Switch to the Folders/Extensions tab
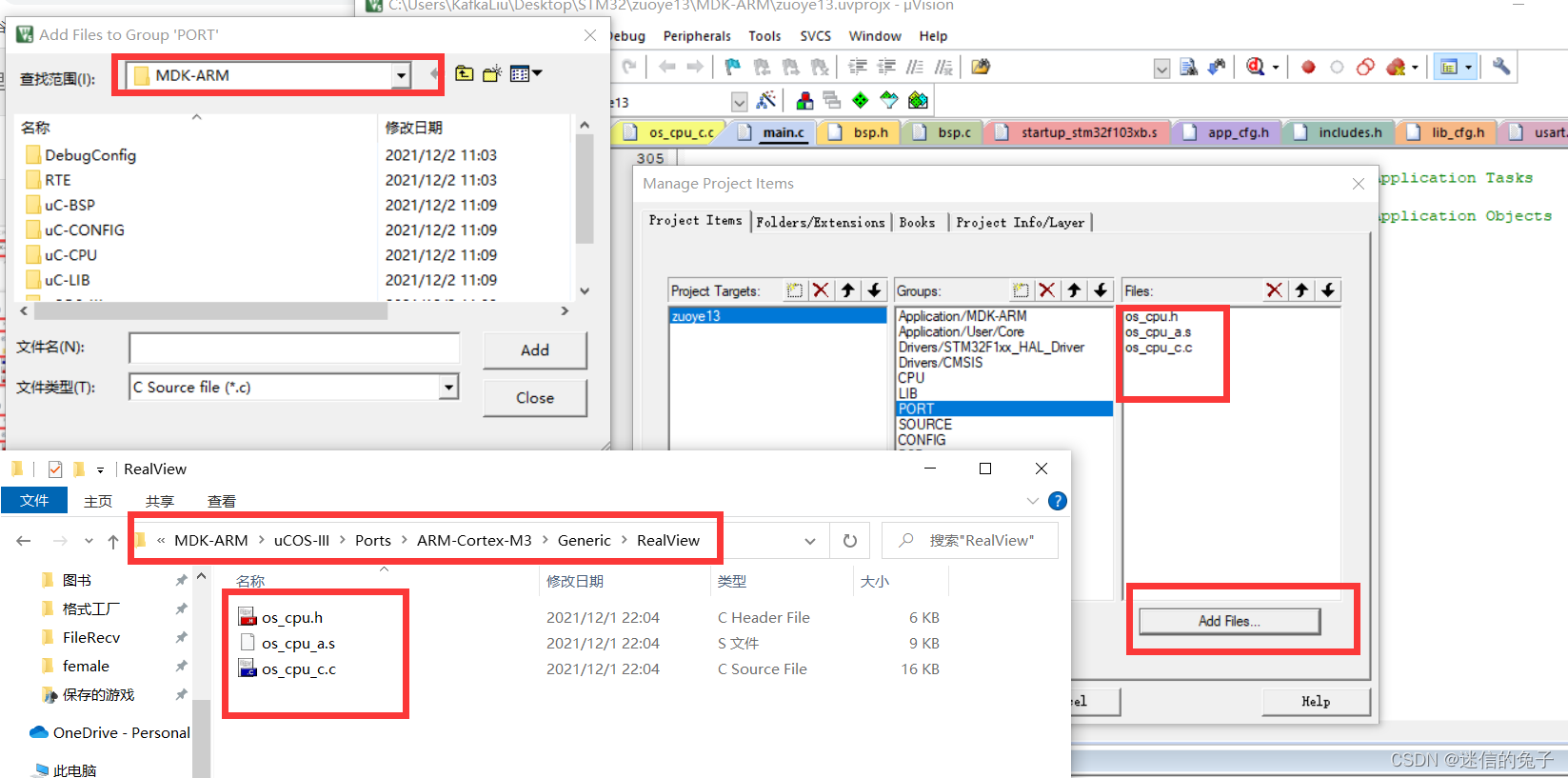Screen dimensions: 1568x778 (x=821, y=222)
